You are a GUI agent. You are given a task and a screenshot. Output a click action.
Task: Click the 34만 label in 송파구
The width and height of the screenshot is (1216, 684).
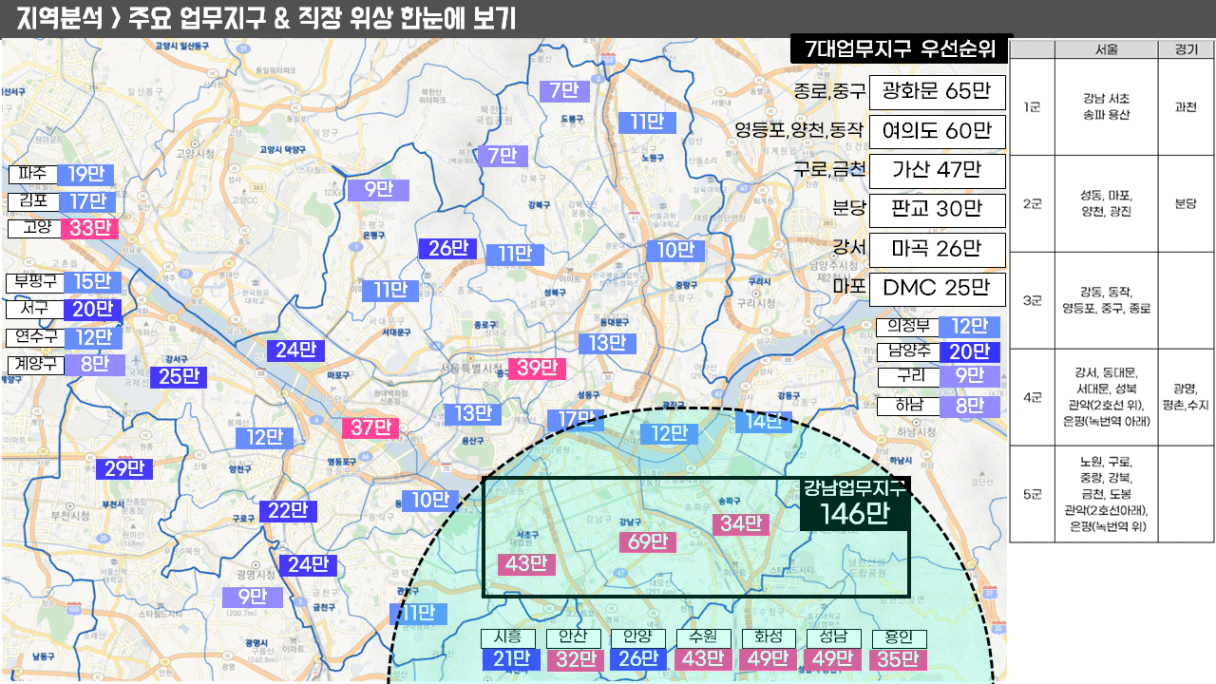[x=740, y=523]
